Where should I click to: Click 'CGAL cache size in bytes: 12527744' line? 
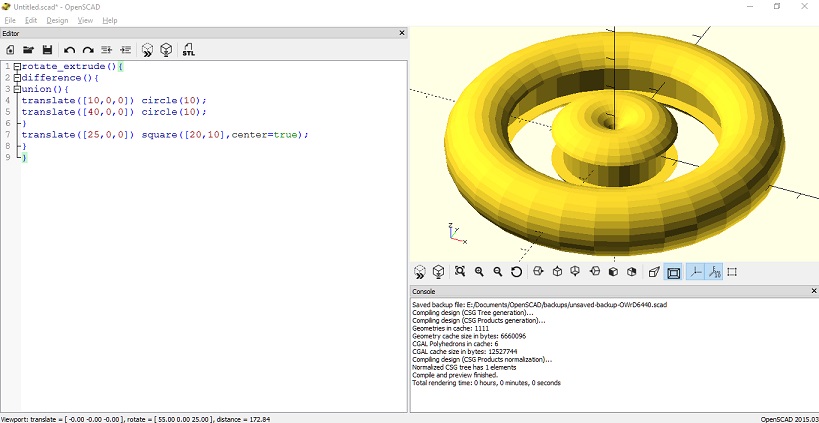tap(464, 351)
